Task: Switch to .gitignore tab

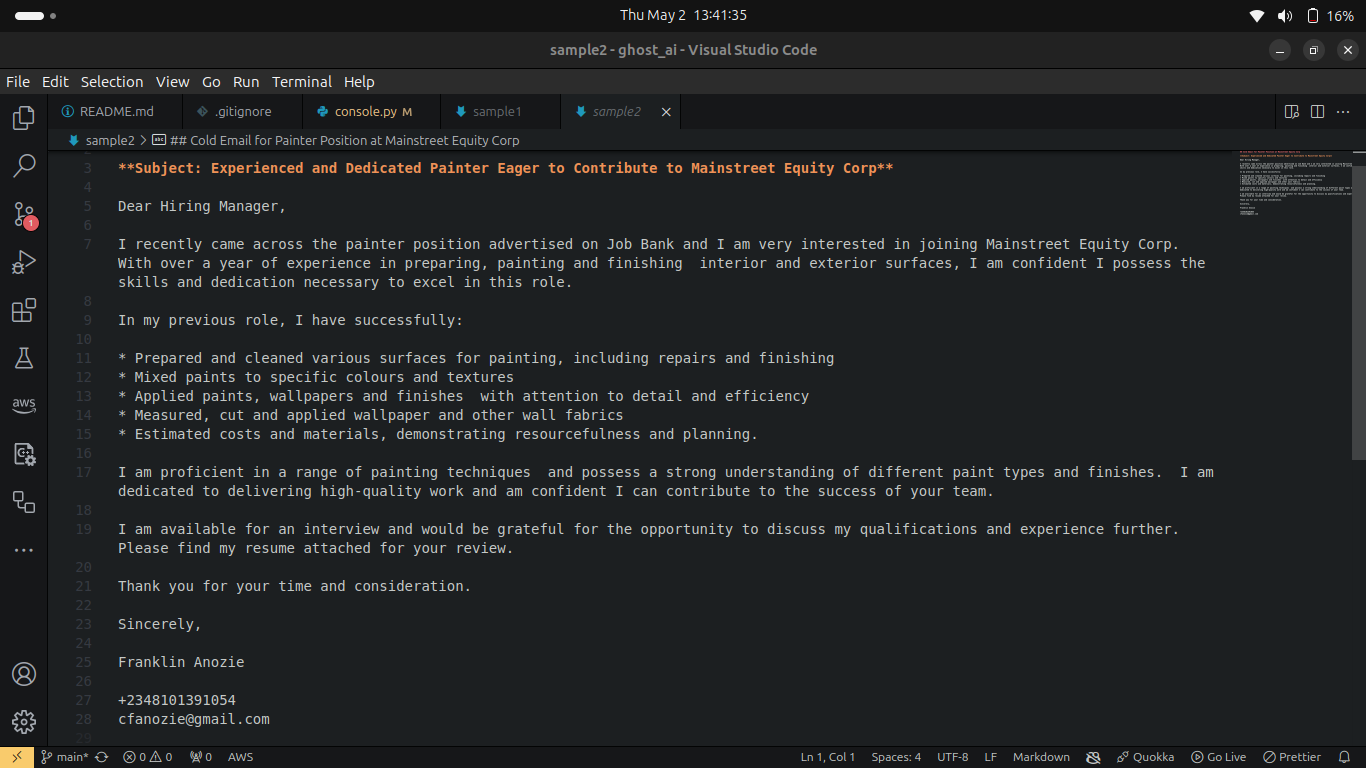Action: pos(242,112)
